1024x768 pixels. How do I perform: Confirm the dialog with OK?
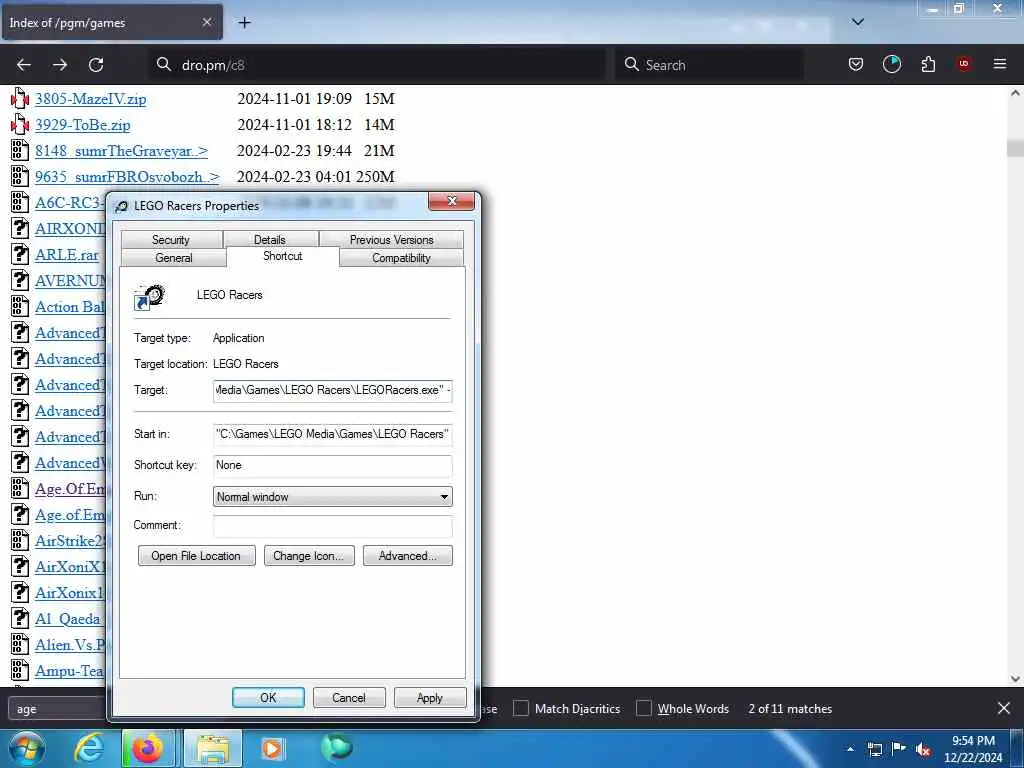pos(268,697)
